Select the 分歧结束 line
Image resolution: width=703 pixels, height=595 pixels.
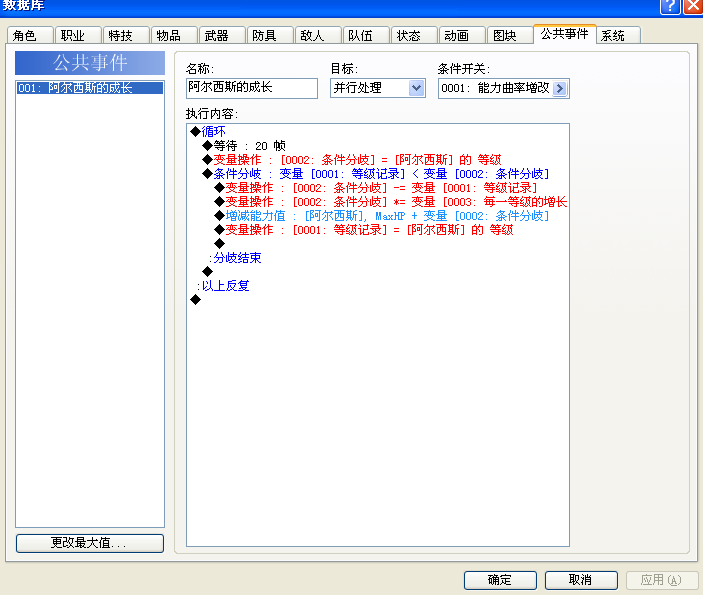click(x=235, y=258)
